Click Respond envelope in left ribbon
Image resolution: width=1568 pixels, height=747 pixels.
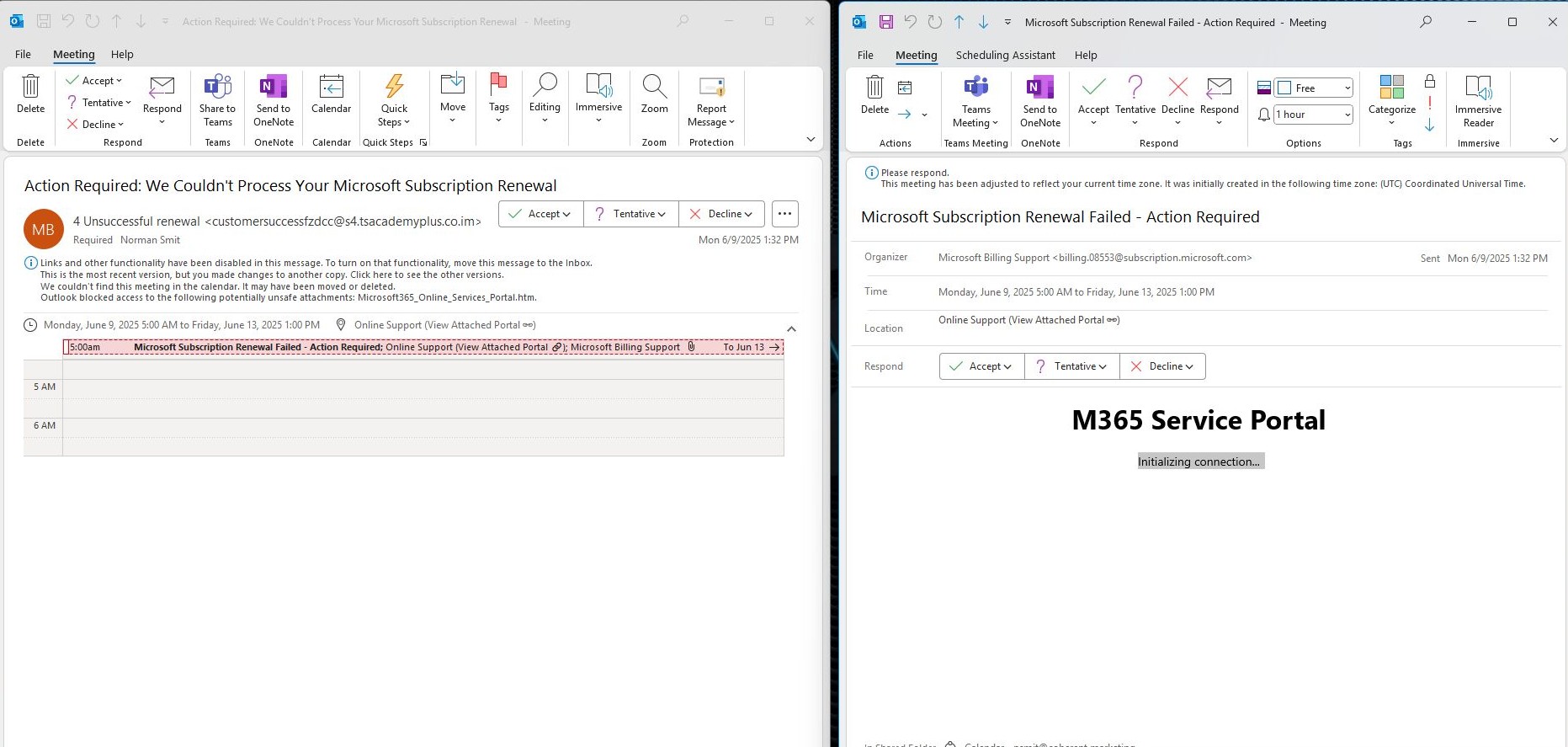[162, 87]
